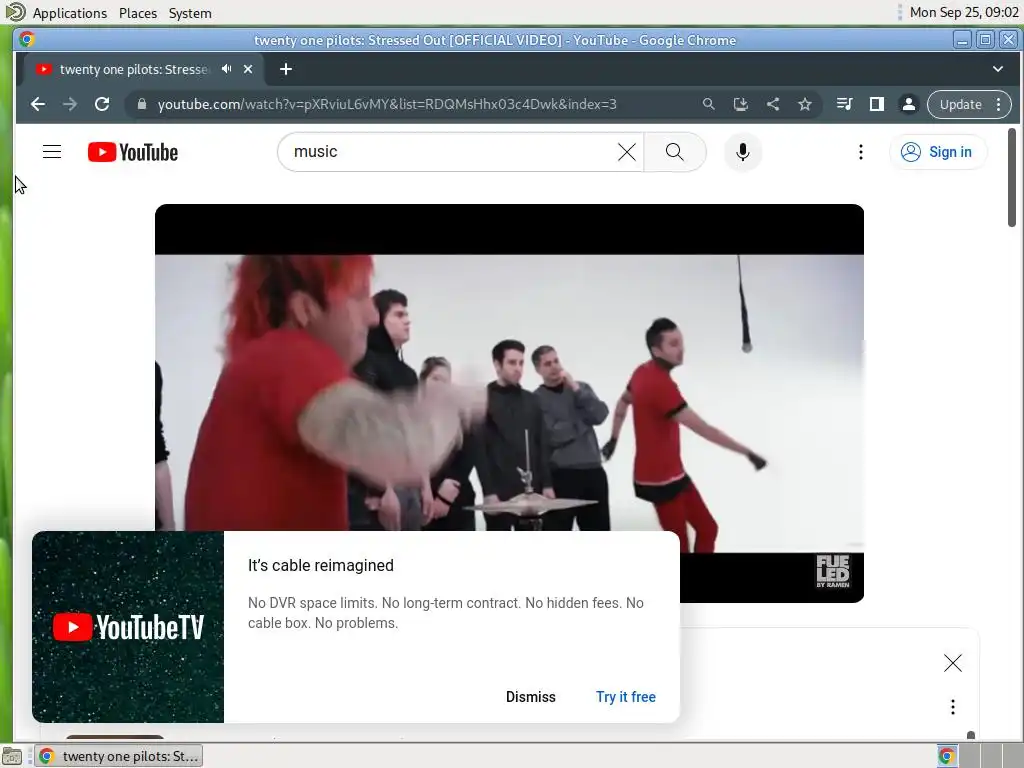Click the "It's cable reimagined" promo heading
1024x768 pixels.
(321, 566)
